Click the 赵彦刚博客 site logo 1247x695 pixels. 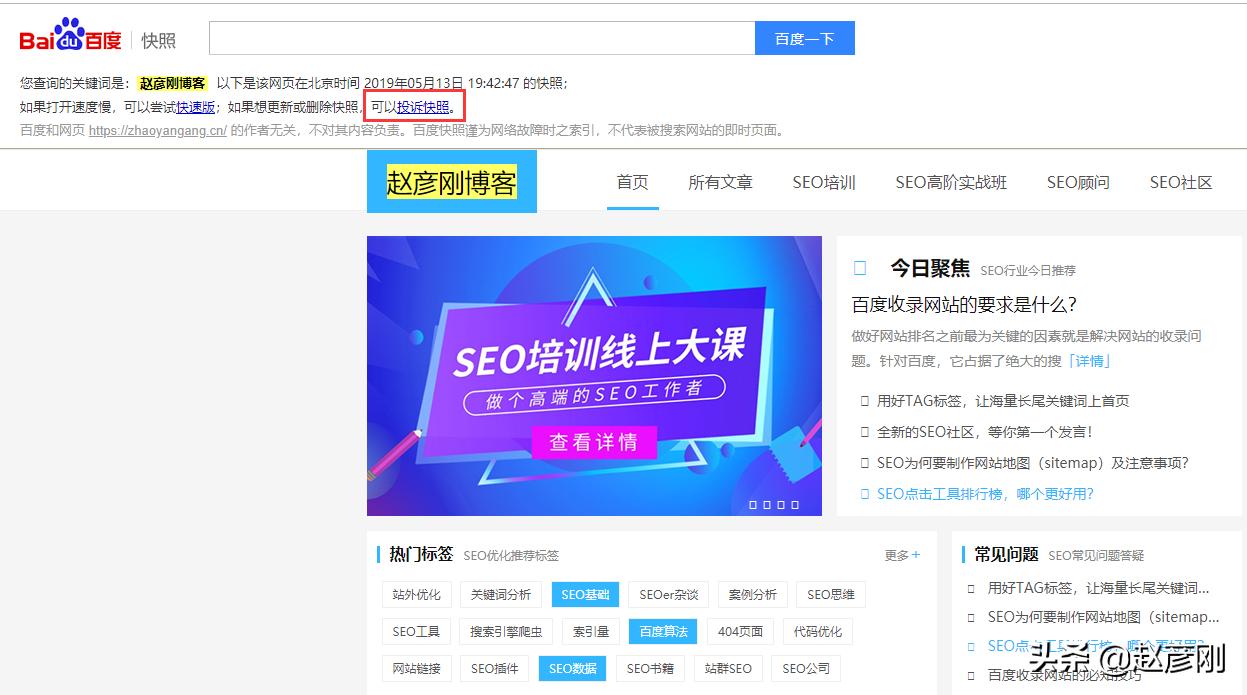(451, 181)
